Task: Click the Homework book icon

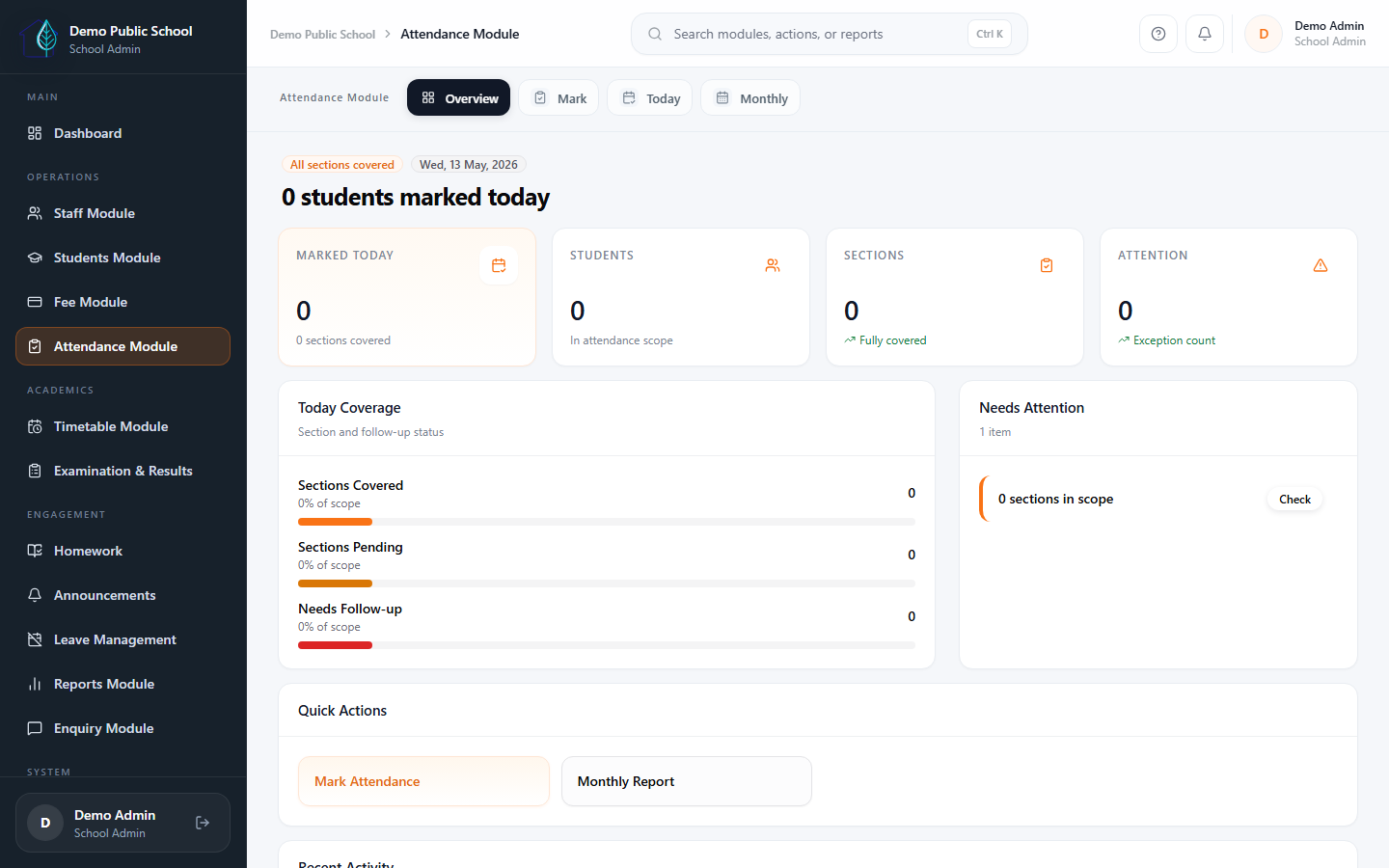Action: point(35,551)
